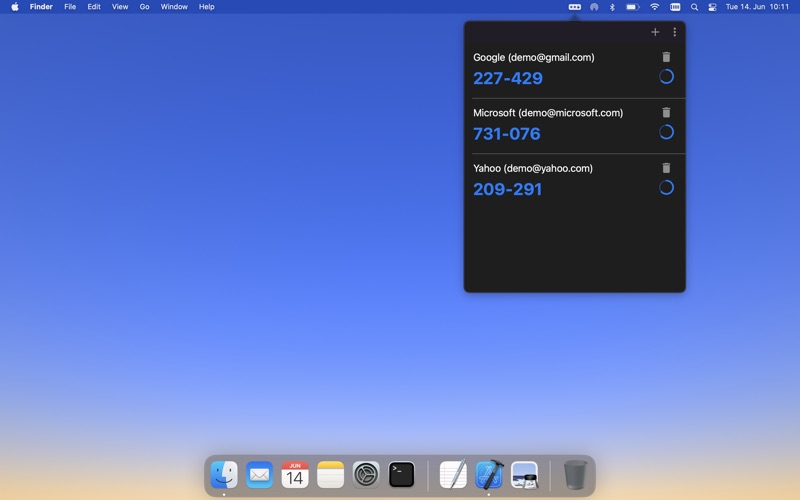The height and width of the screenshot is (500, 800).
Task: Open Control Center icon
Action: pos(712,7)
